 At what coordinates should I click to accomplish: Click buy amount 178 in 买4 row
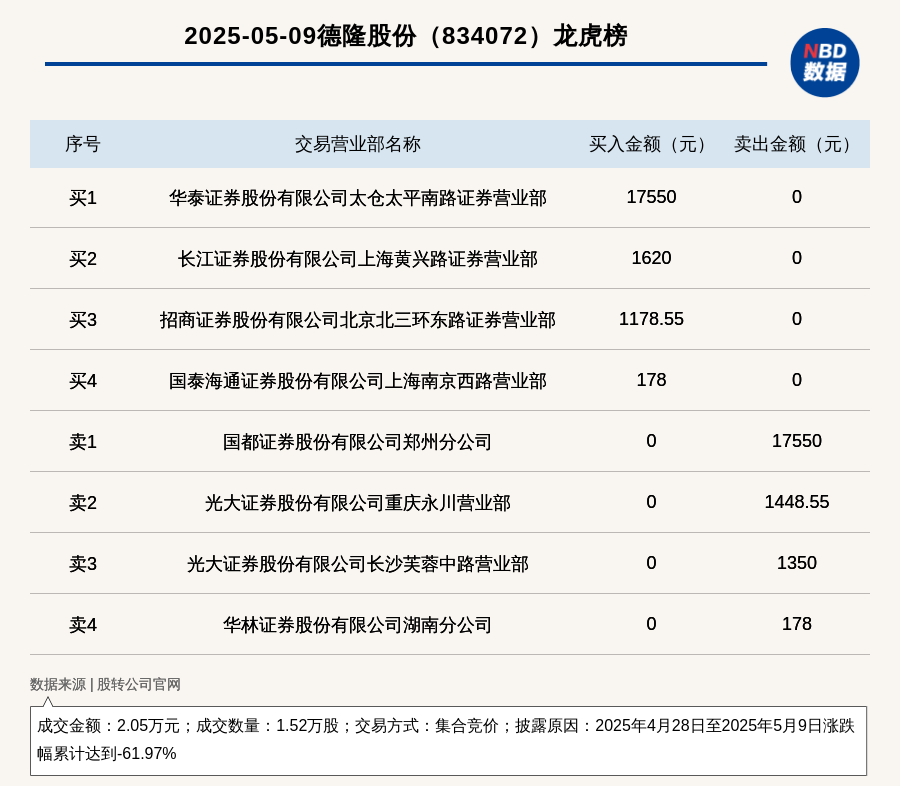pos(651,380)
